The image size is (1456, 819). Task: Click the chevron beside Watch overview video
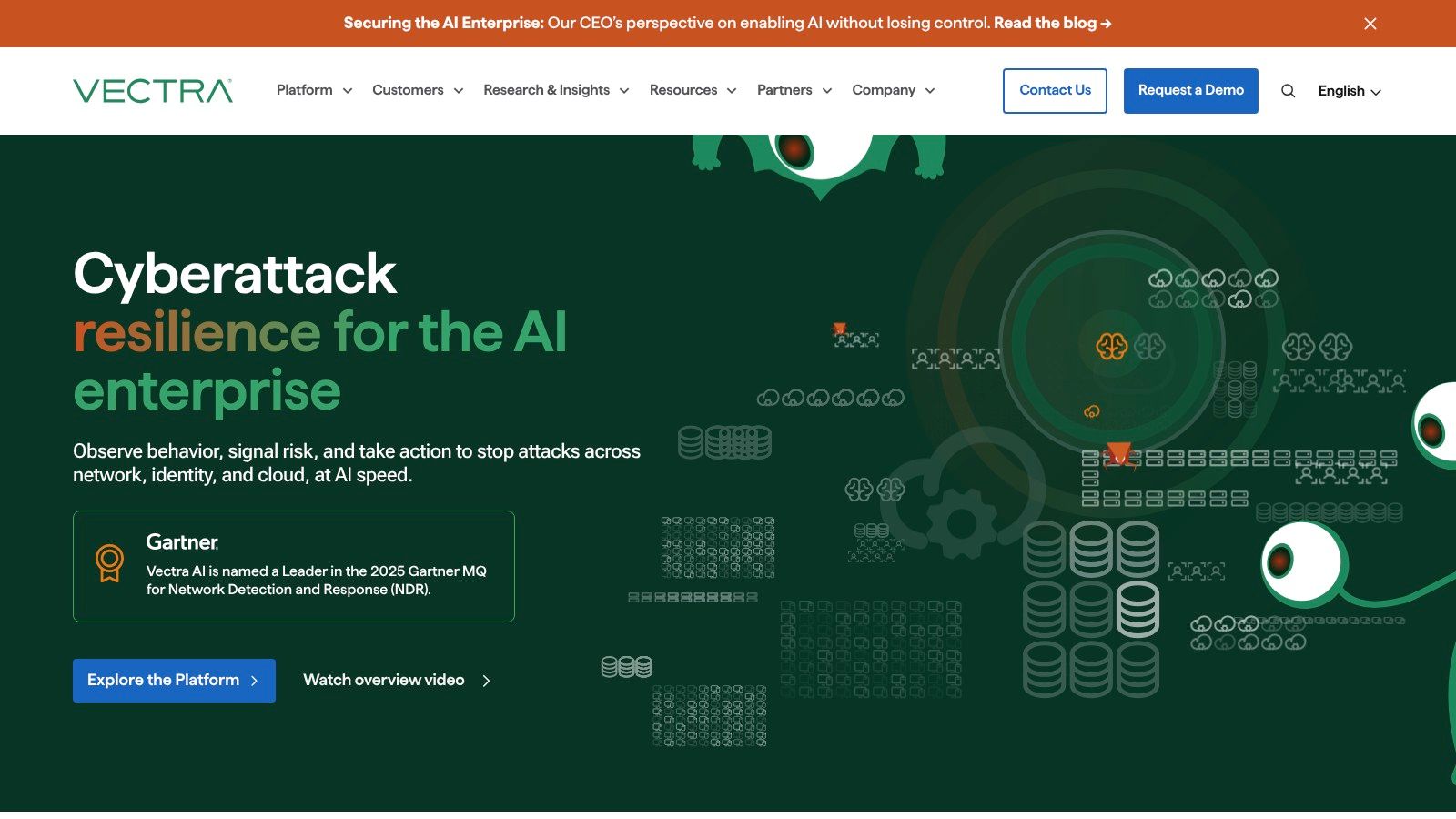tap(486, 681)
